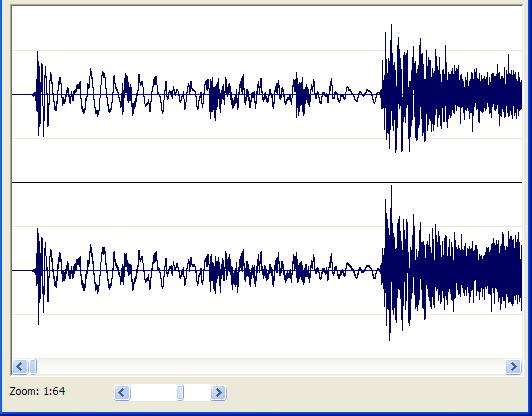
Task: Click the horizontal scrollbar thumb under waveform
Action: (33, 366)
